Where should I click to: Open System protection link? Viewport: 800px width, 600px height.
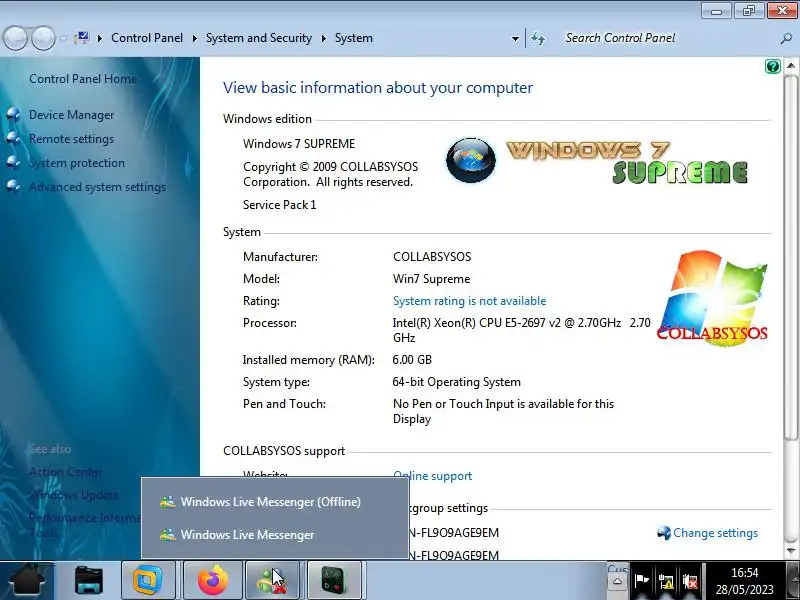coord(77,163)
